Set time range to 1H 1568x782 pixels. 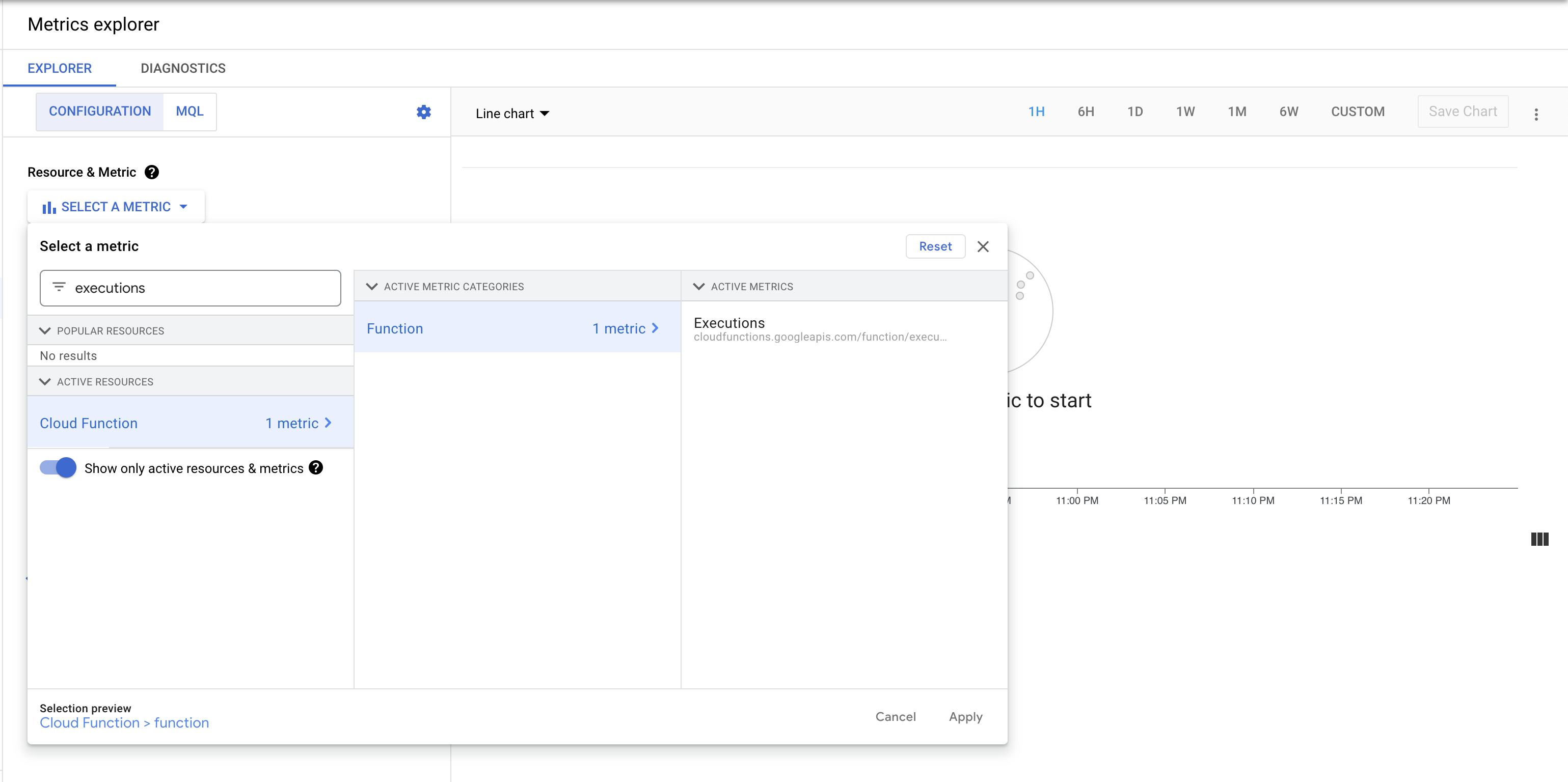coord(1036,112)
